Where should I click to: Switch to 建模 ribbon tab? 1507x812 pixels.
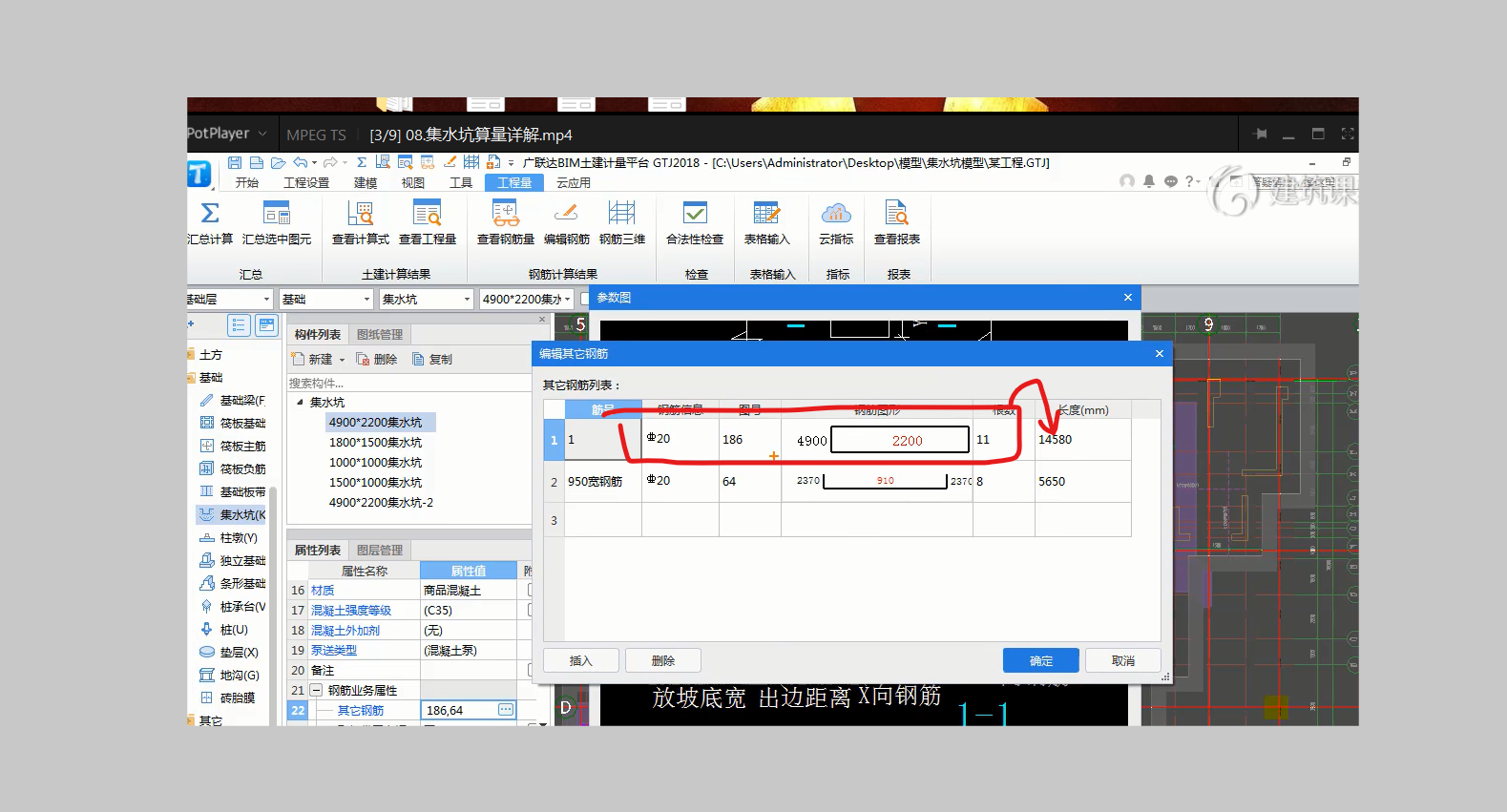coord(366,182)
